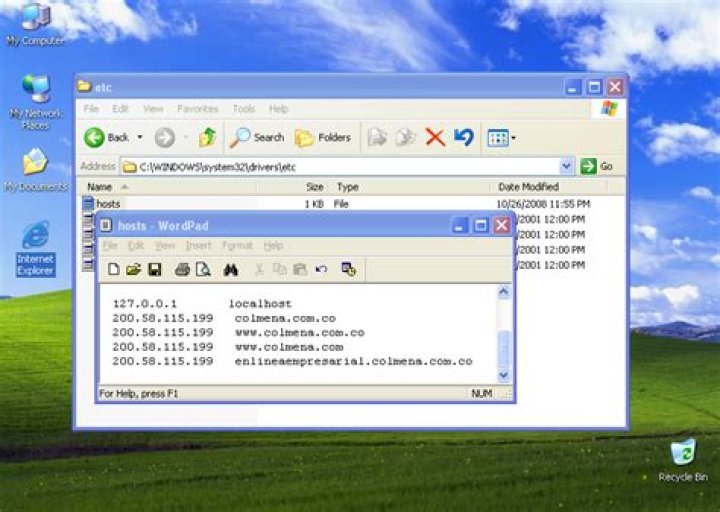Click the New document icon in WordPad
Image resolution: width=720 pixels, height=512 pixels.
coord(114,269)
